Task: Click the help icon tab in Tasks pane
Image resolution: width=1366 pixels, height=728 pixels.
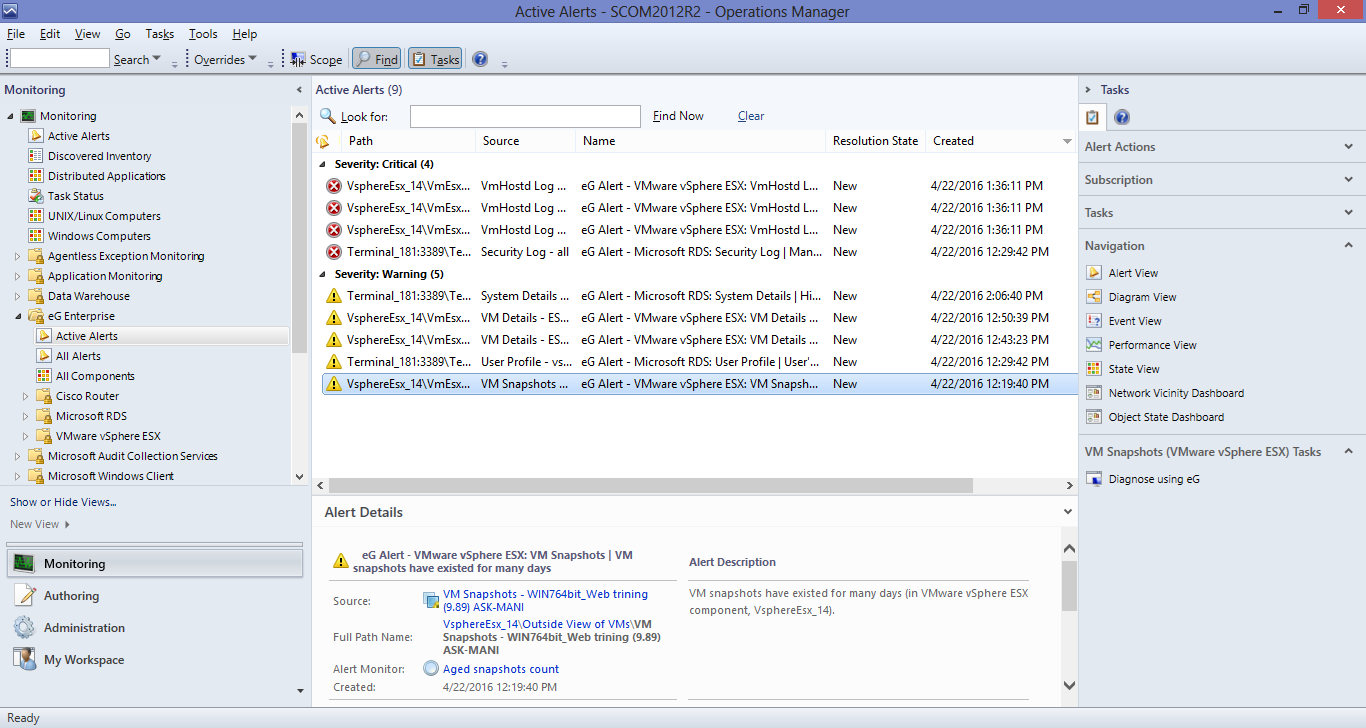Action: click(x=1122, y=118)
